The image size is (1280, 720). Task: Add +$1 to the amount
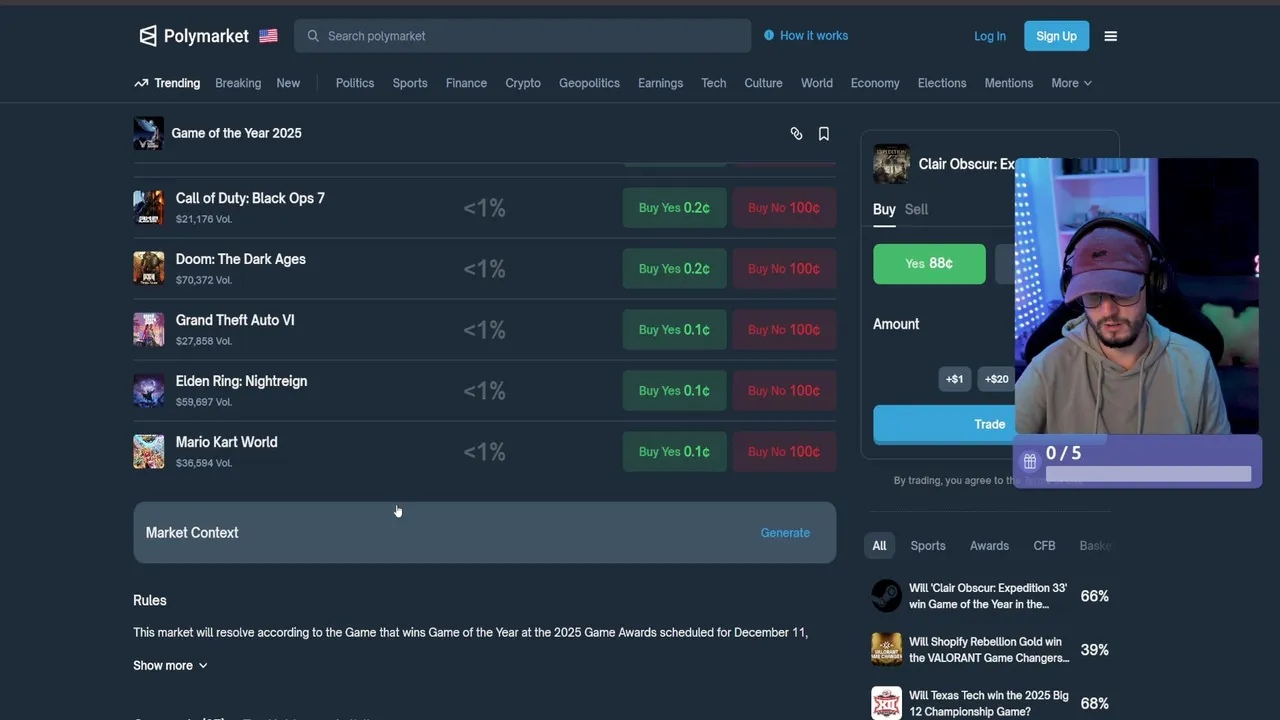pyautogui.click(x=955, y=379)
